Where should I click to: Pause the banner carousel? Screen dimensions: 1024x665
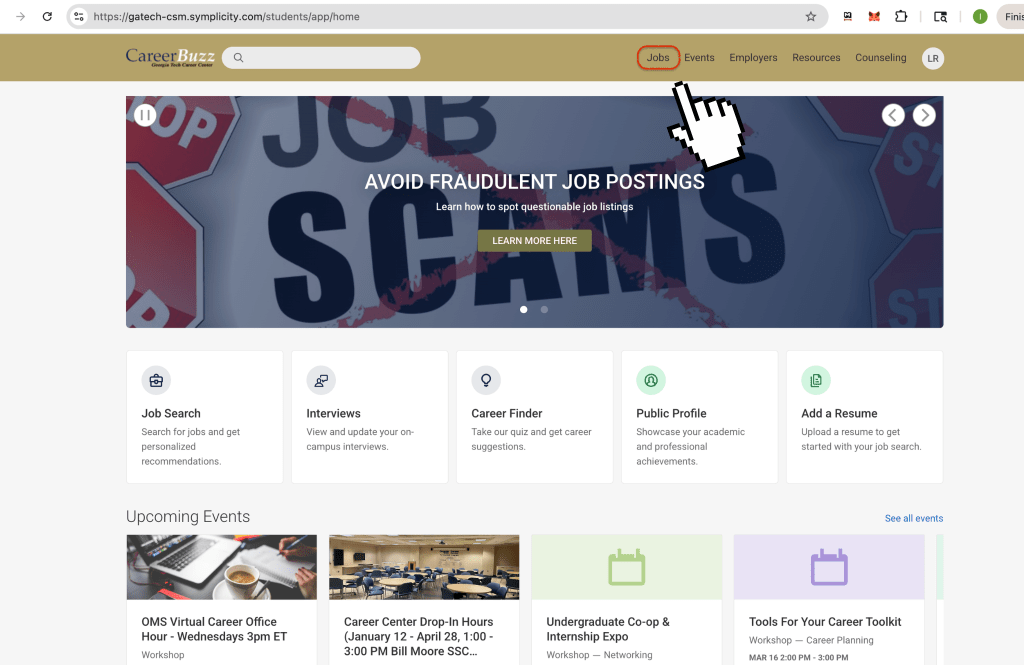click(x=145, y=116)
